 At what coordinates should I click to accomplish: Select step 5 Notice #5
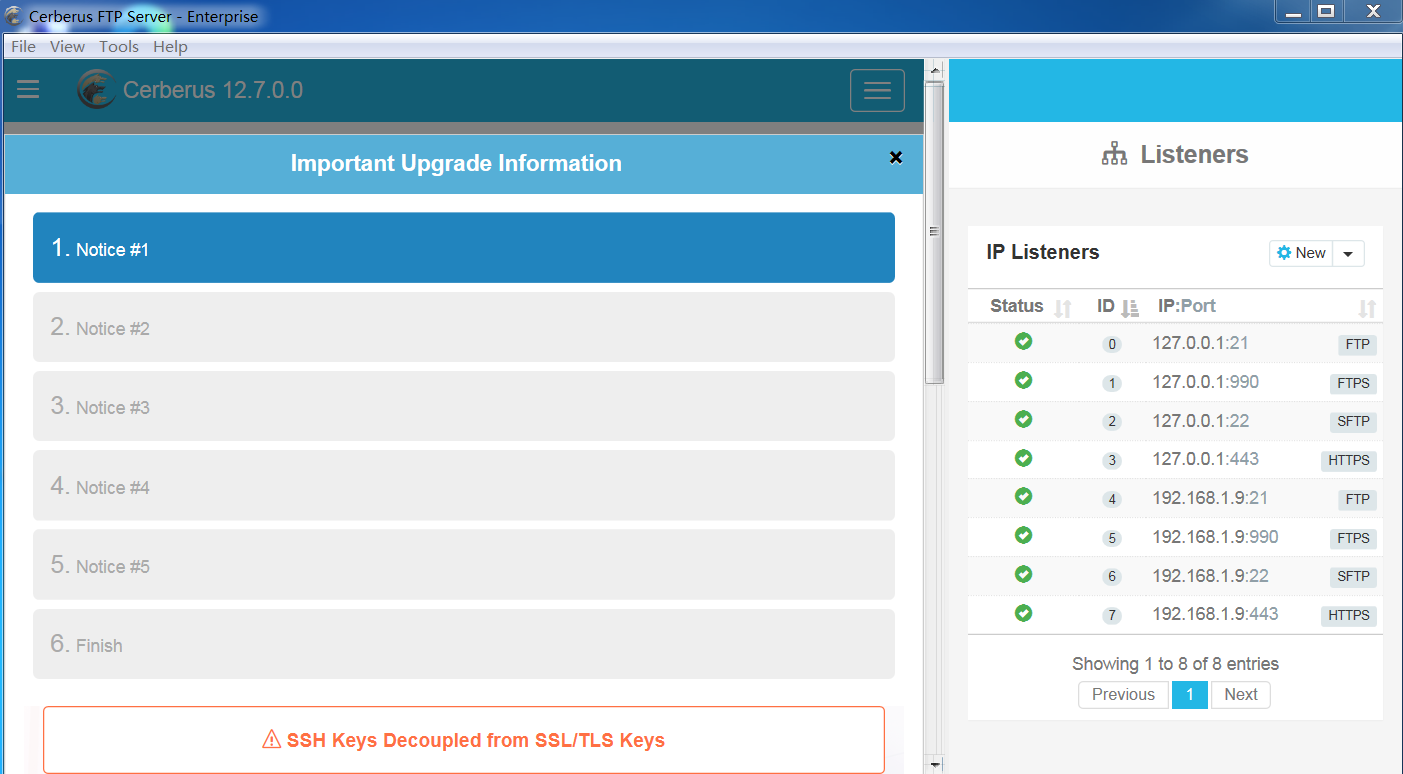point(464,565)
